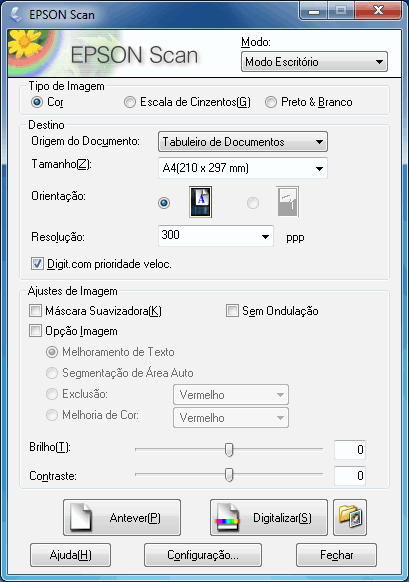
Task: Toggle Digit.com prioridade veloc. checkbox
Action: 101,264
